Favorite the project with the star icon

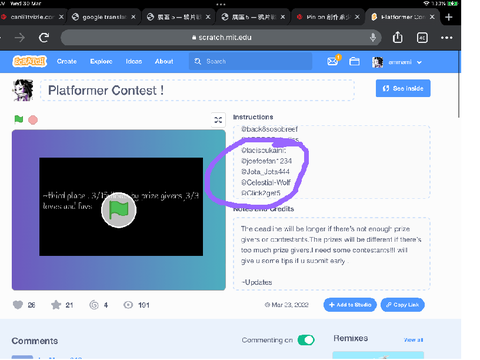[x=56, y=305]
